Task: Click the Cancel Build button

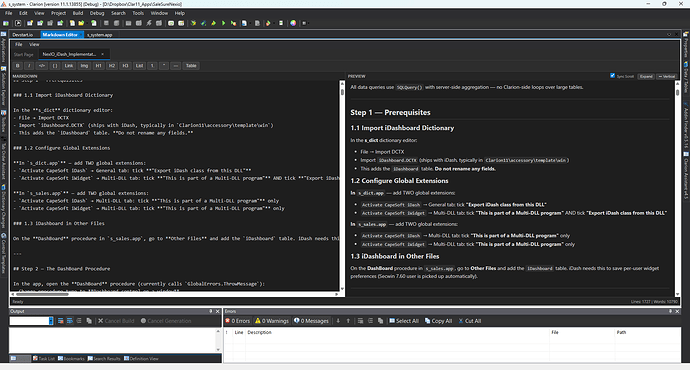Action: pos(116,321)
